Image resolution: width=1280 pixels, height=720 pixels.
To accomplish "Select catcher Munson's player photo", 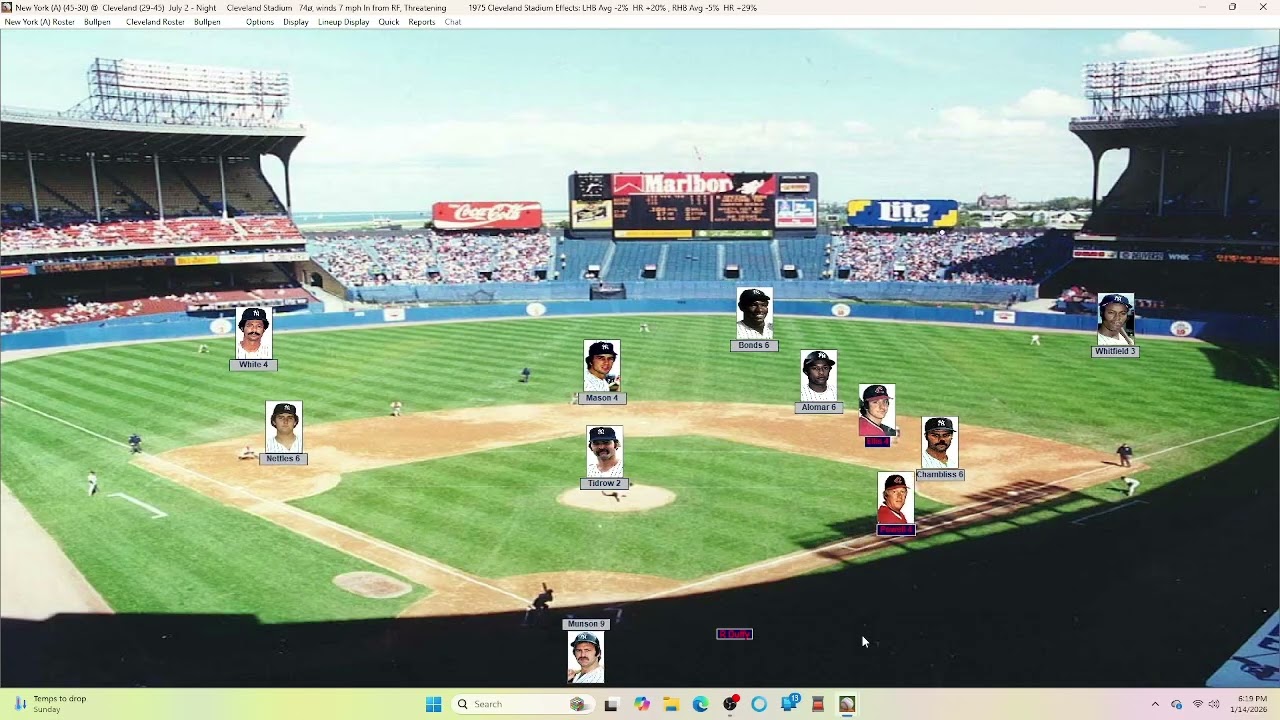I will tap(586, 657).
